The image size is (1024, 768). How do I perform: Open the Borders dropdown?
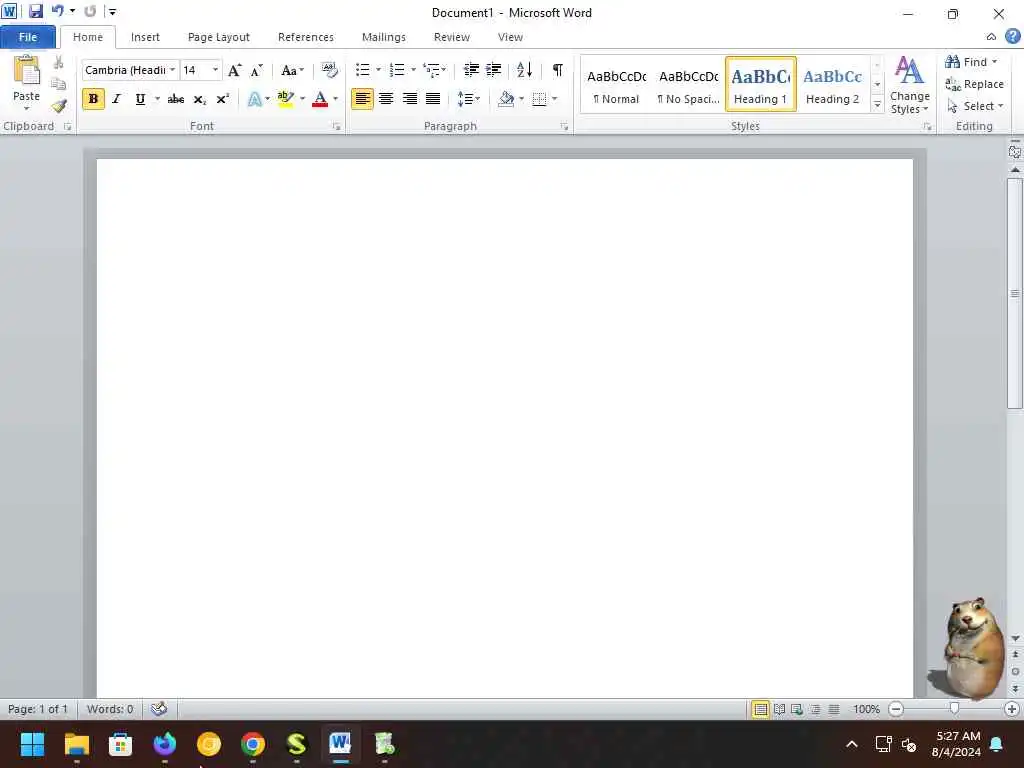[554, 99]
